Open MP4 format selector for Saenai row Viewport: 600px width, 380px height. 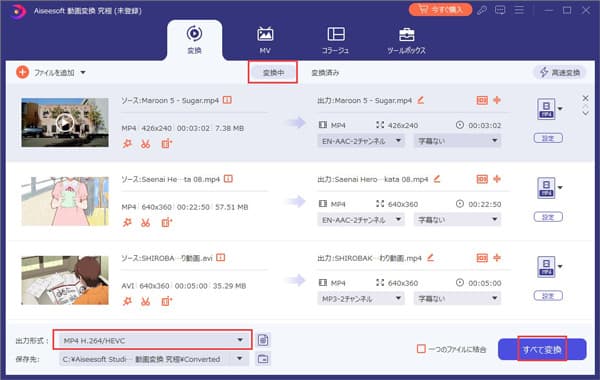[550, 188]
